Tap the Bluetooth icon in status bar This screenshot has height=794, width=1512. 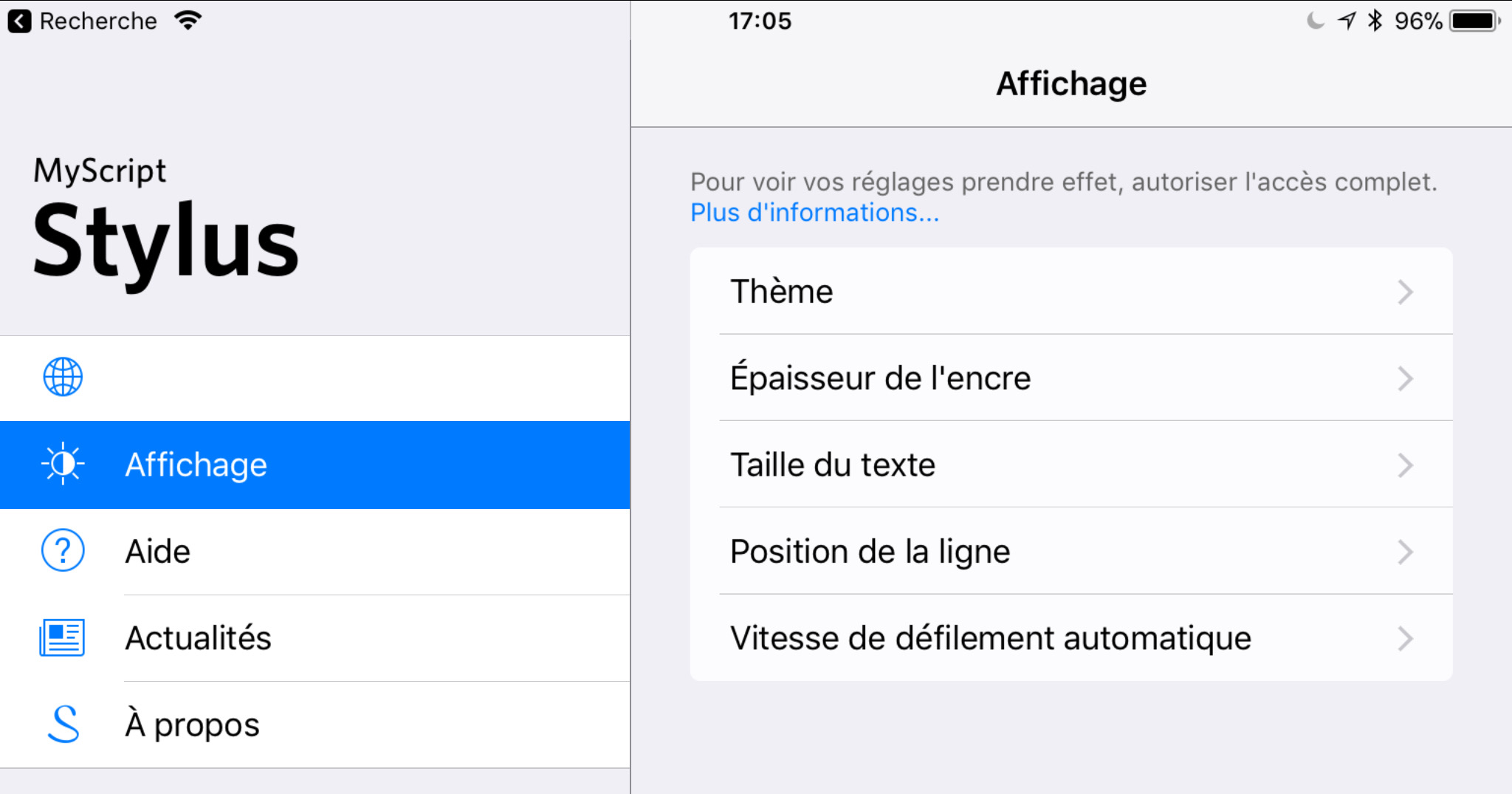tap(1375, 21)
